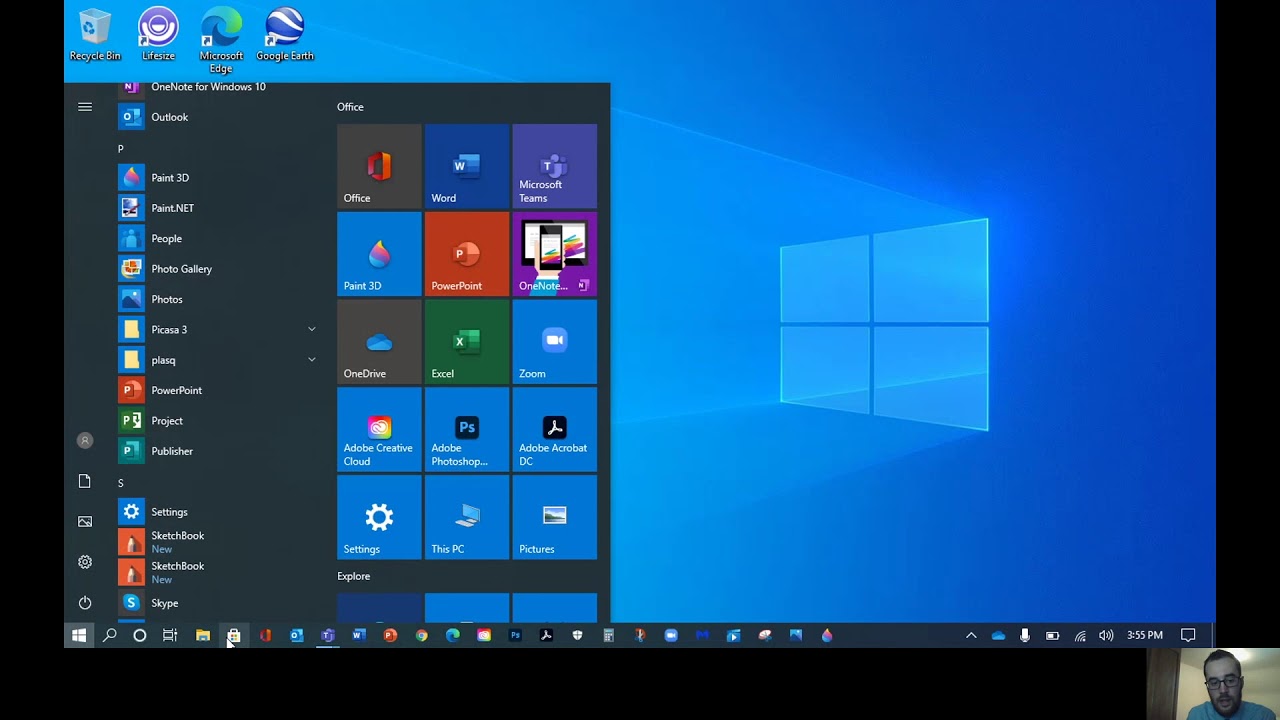Click the microphone icon in system tray
Screen dimensions: 1280x720
click(x=1025, y=635)
